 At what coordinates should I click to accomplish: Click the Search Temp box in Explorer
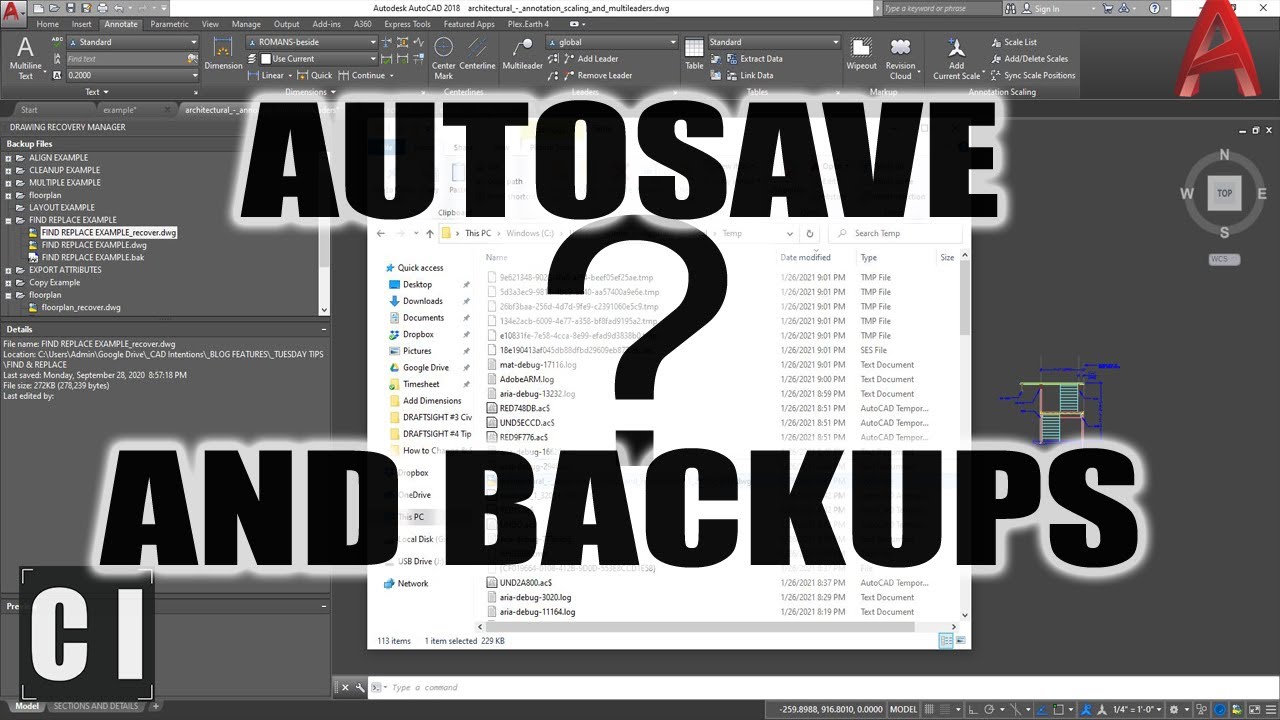coord(897,234)
